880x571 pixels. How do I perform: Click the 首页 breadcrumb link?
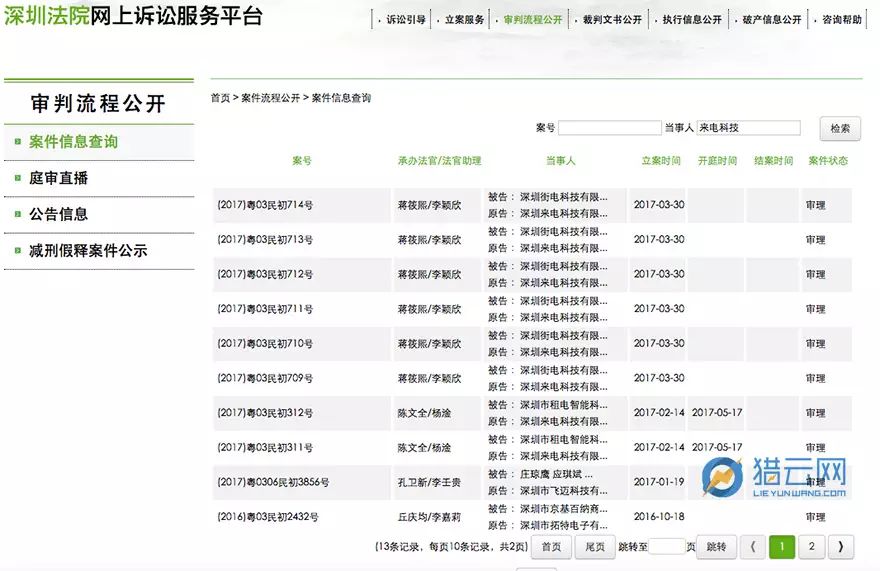[220, 98]
